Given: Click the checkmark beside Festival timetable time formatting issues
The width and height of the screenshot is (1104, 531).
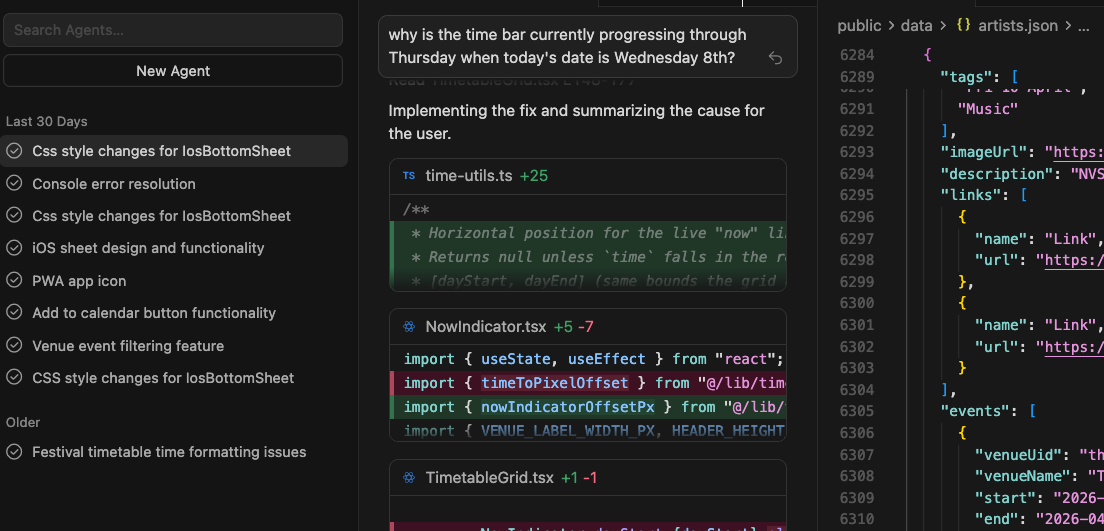Looking at the screenshot, I should (14, 452).
